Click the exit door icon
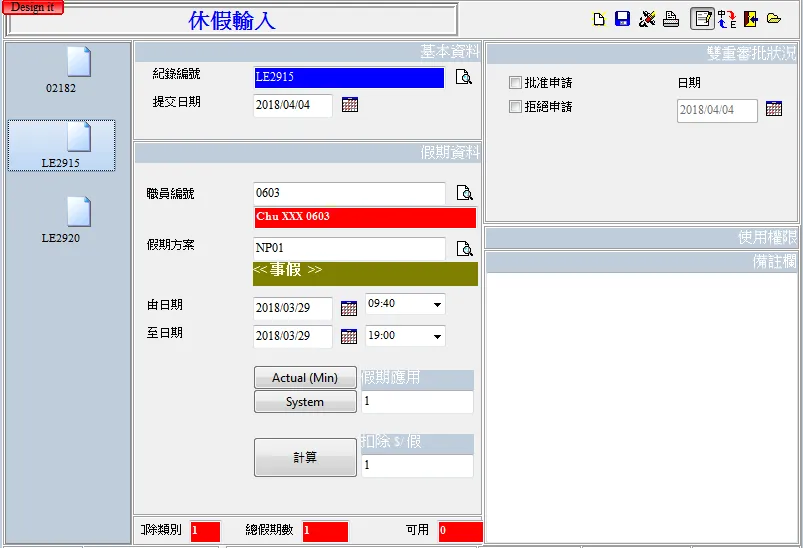Image resolution: width=803 pixels, height=548 pixels. 750,19
